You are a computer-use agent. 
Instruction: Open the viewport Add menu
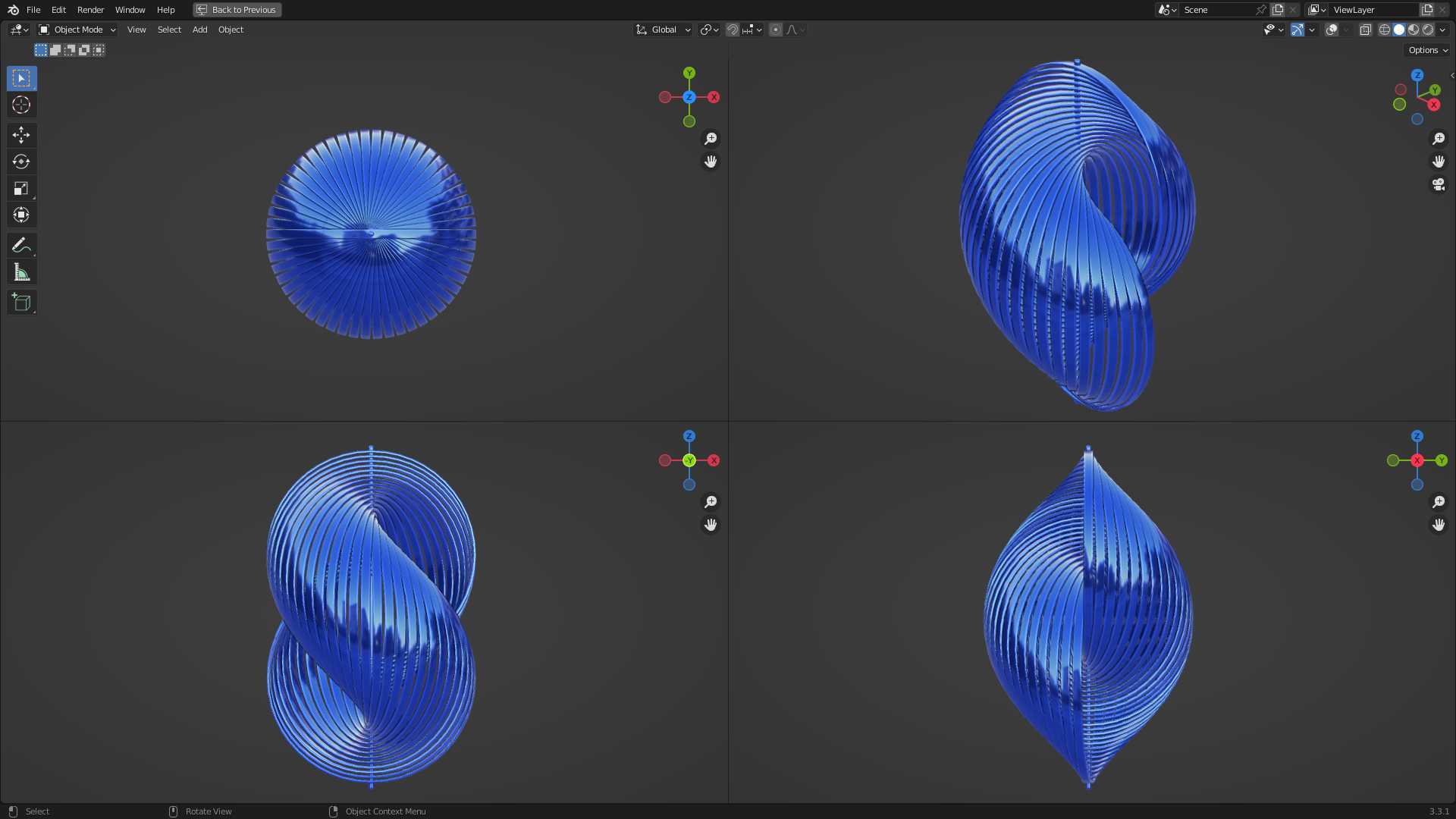(199, 30)
